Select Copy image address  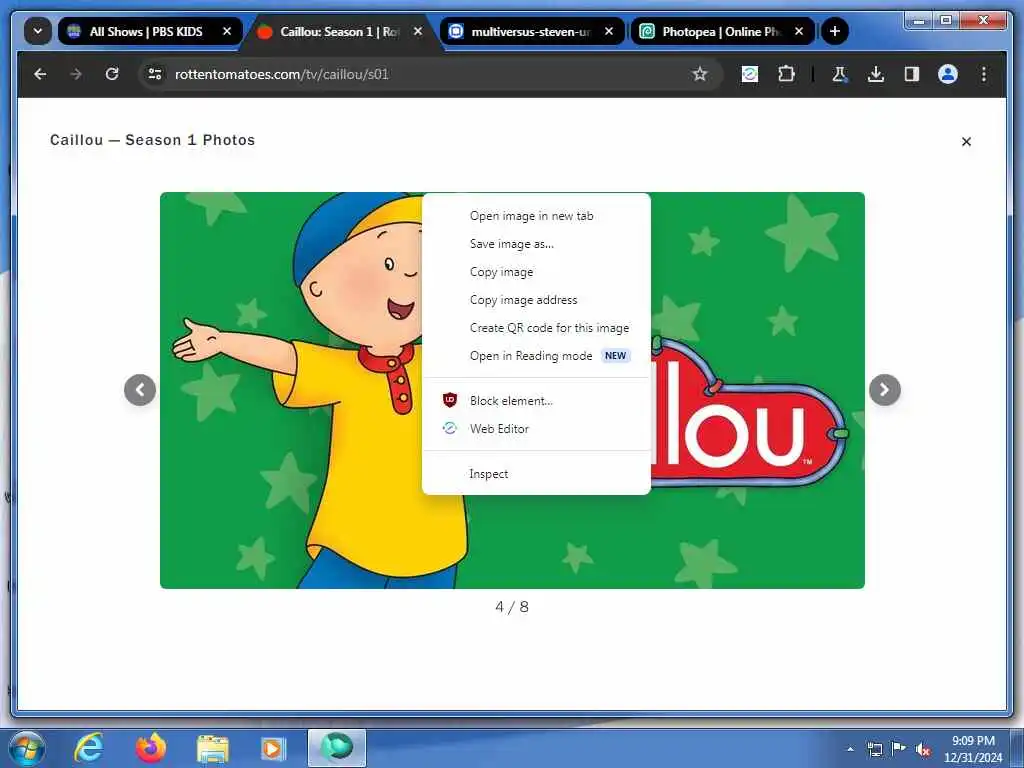(536, 300)
